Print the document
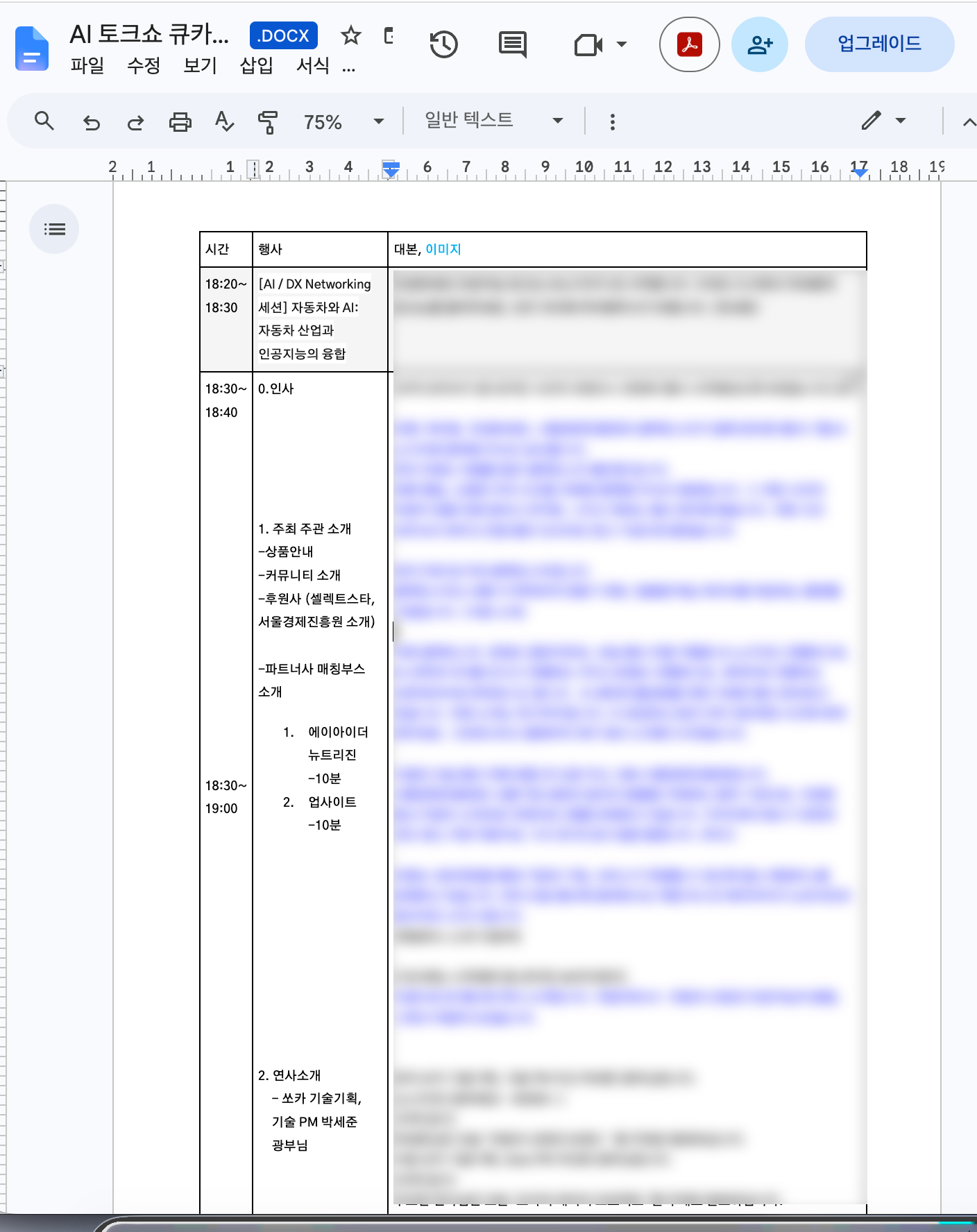 coord(180,122)
